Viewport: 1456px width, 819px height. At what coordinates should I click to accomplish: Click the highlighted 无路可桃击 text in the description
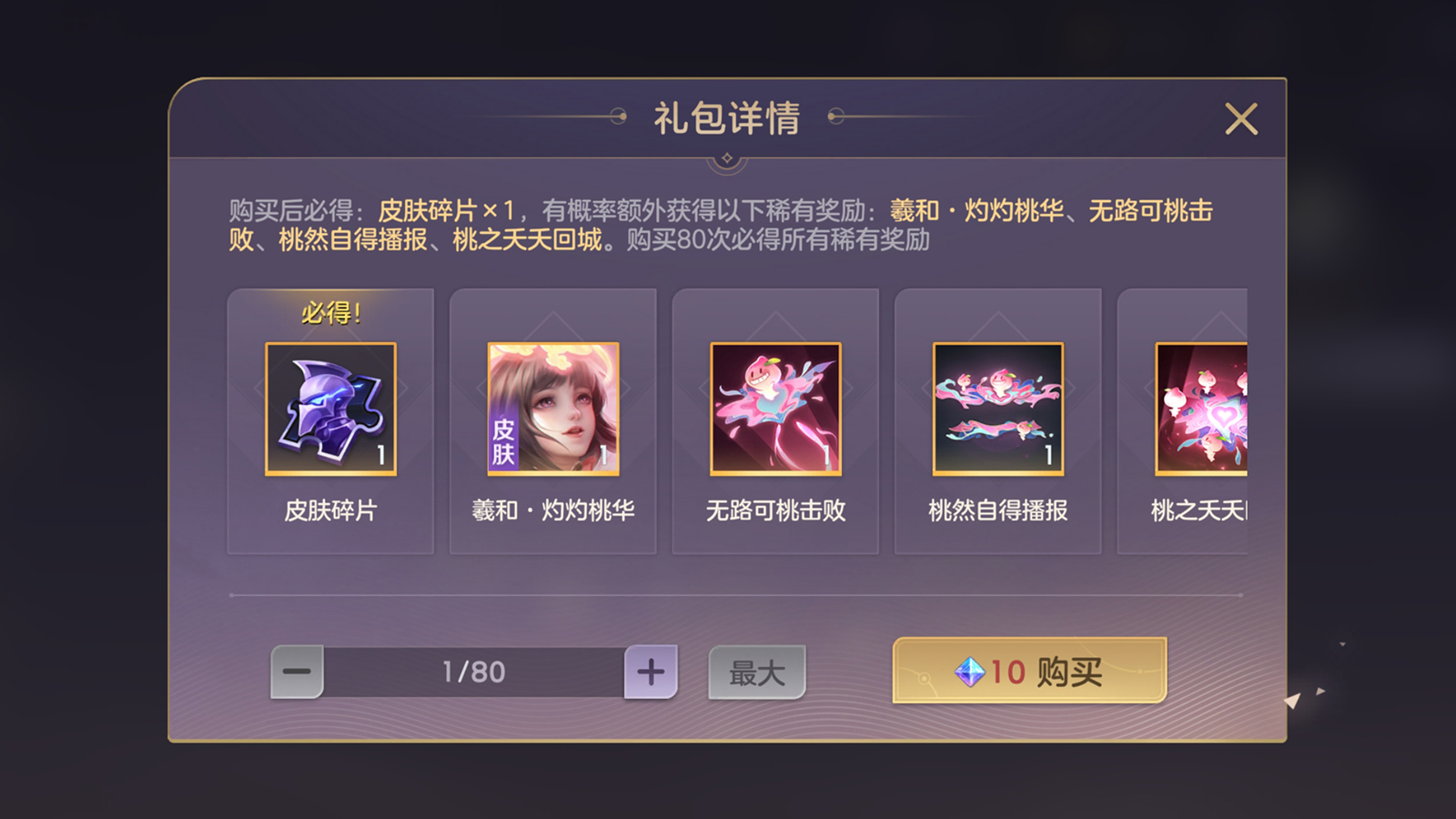click(1150, 211)
